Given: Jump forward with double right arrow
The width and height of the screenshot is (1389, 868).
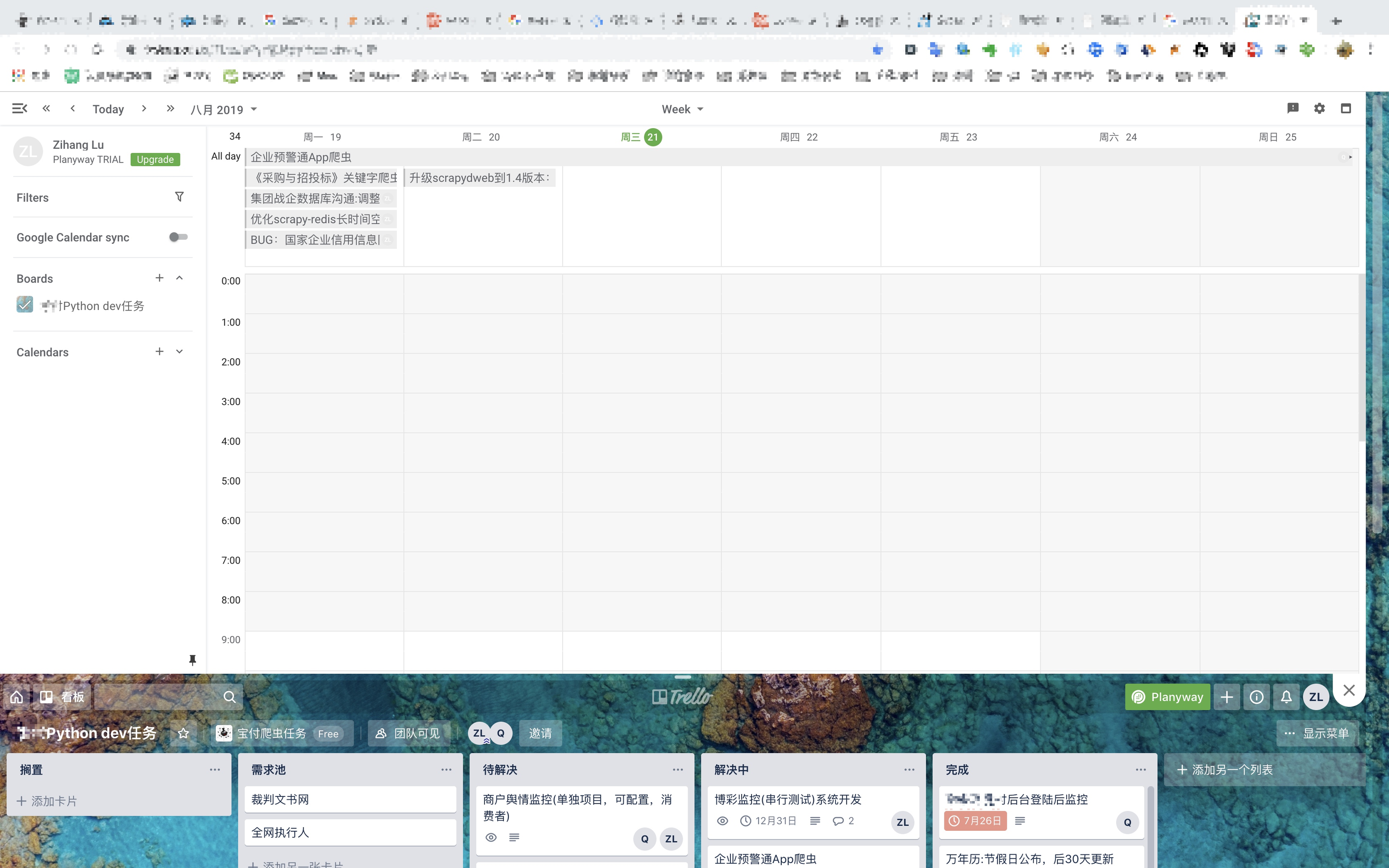Looking at the screenshot, I should click(x=170, y=108).
